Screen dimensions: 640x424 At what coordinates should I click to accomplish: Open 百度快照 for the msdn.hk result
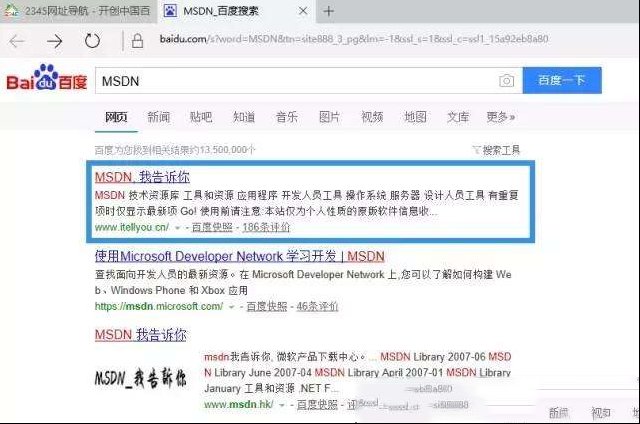point(317,404)
